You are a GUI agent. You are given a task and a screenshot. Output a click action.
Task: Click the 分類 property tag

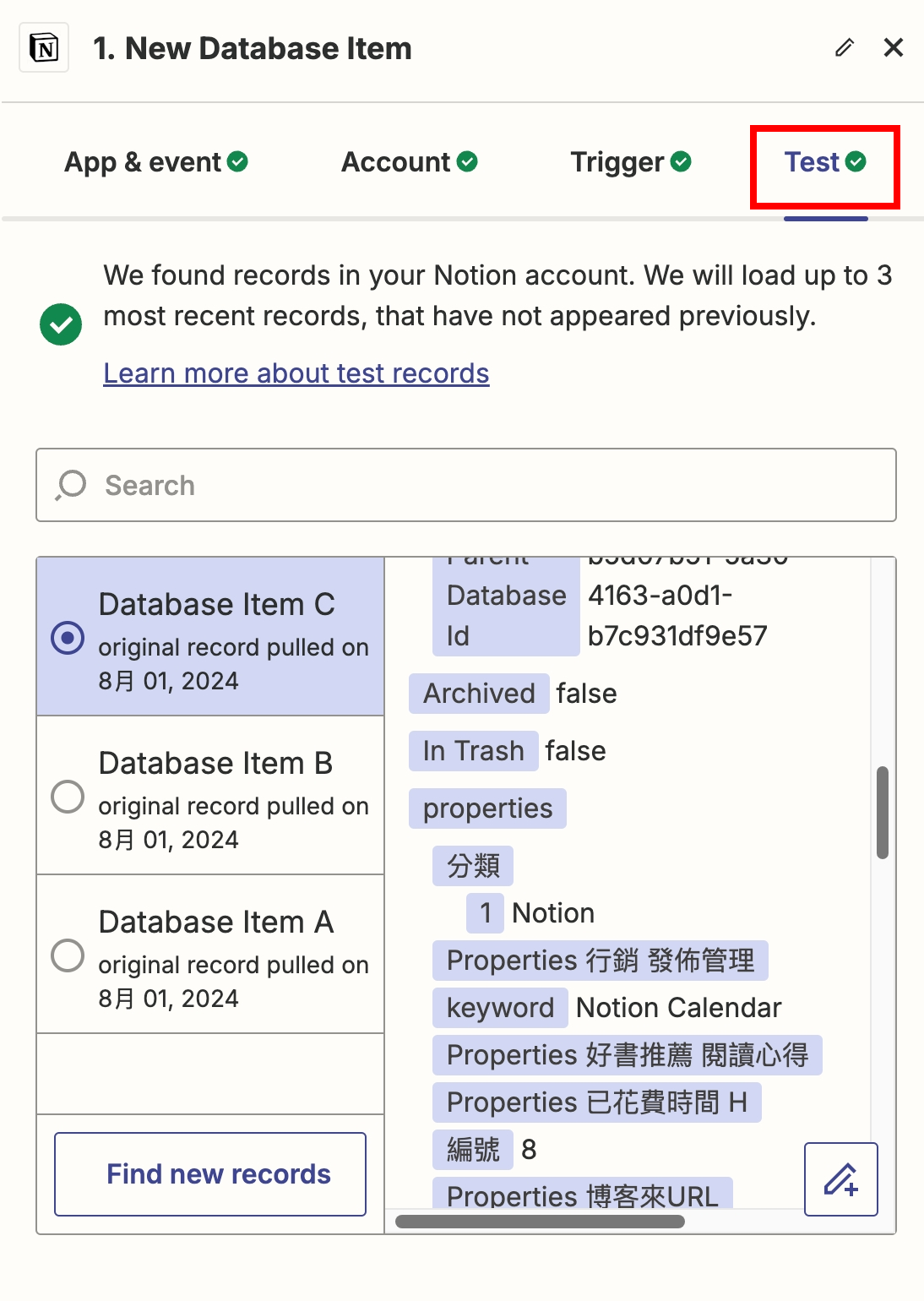[473, 866]
